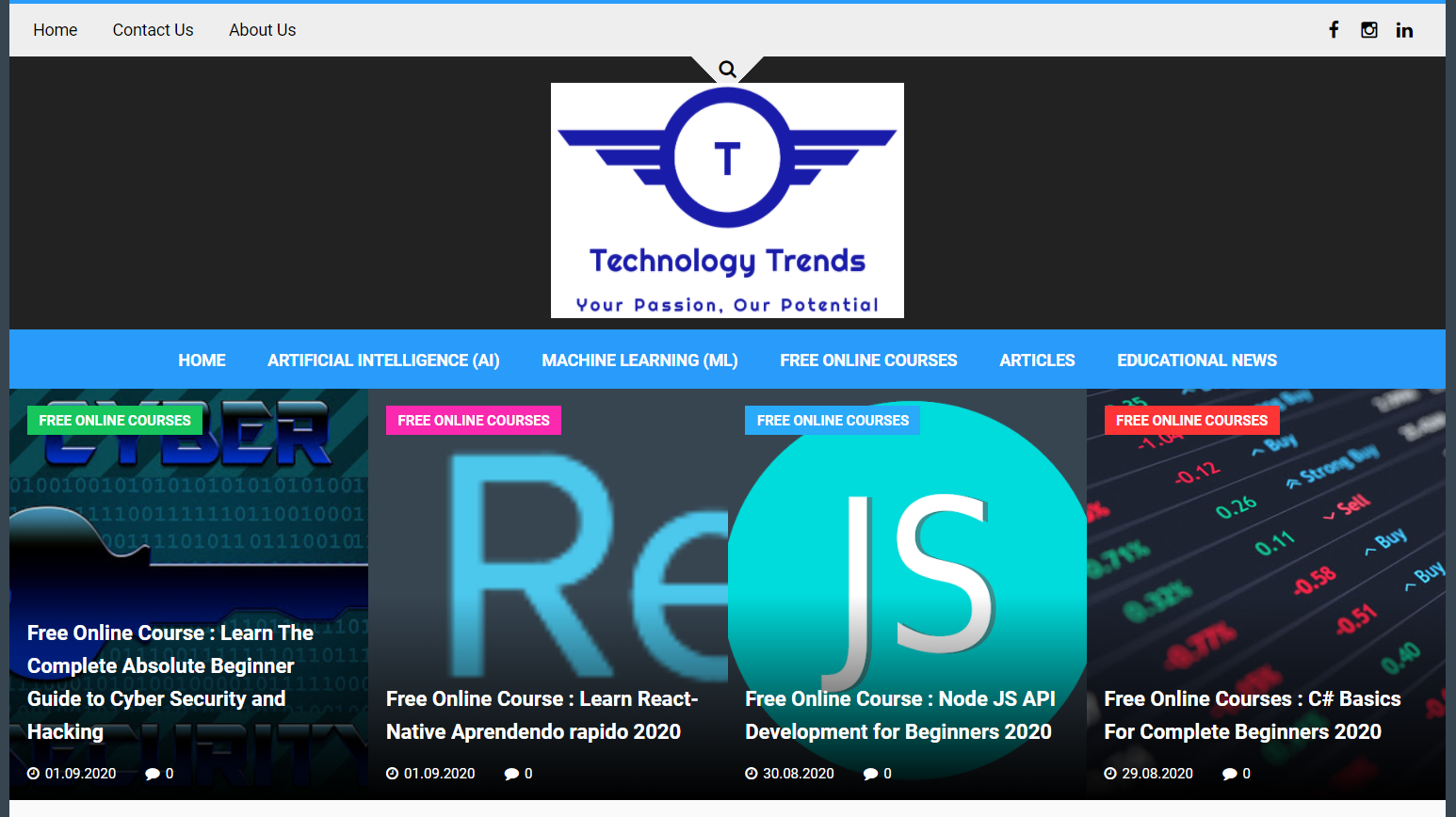
Task: Open Articles in blue navbar
Action: point(1037,360)
